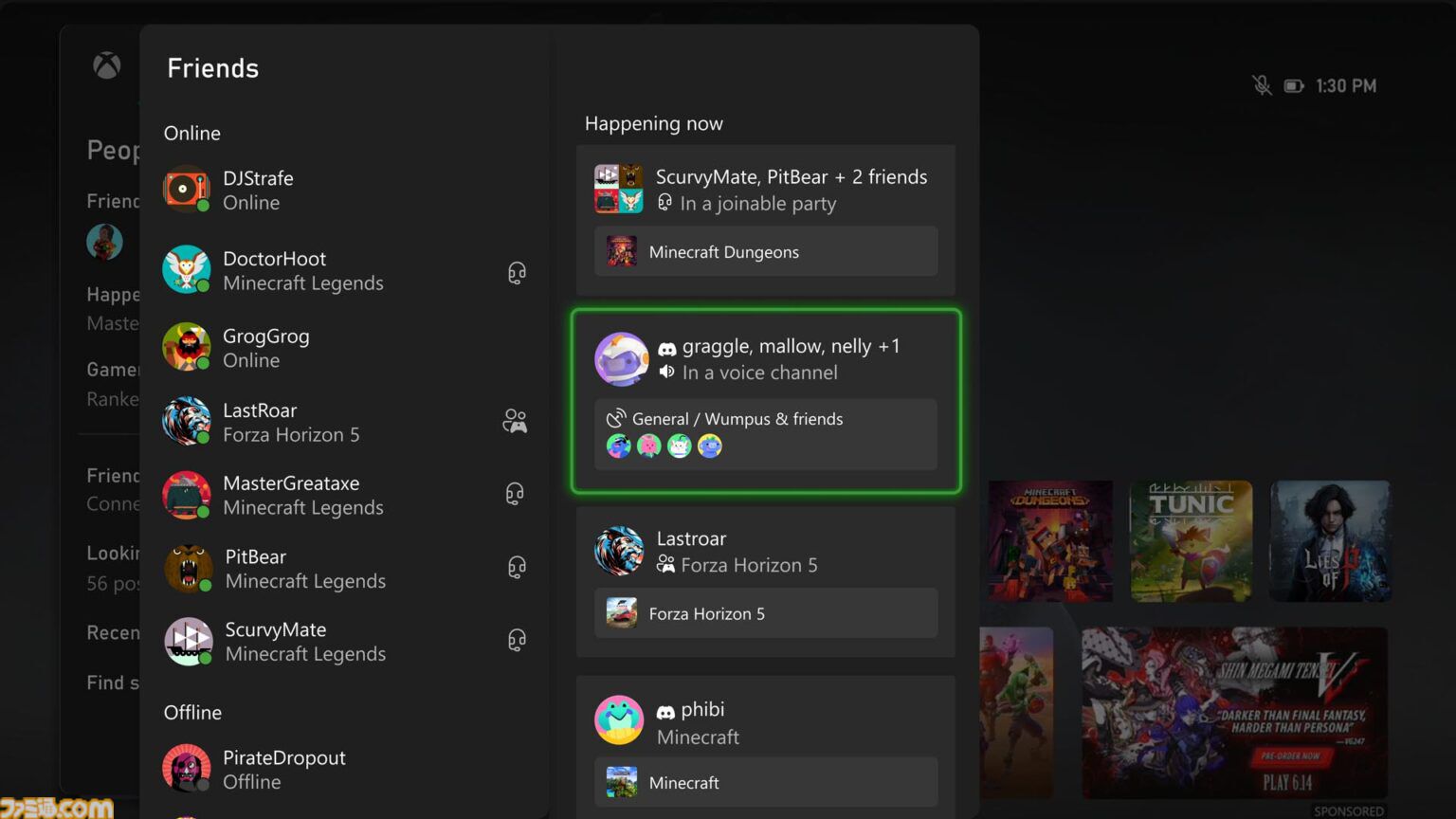Open PirateDropout's offline avatar
Image resolution: width=1456 pixels, height=819 pixels.
(x=186, y=768)
